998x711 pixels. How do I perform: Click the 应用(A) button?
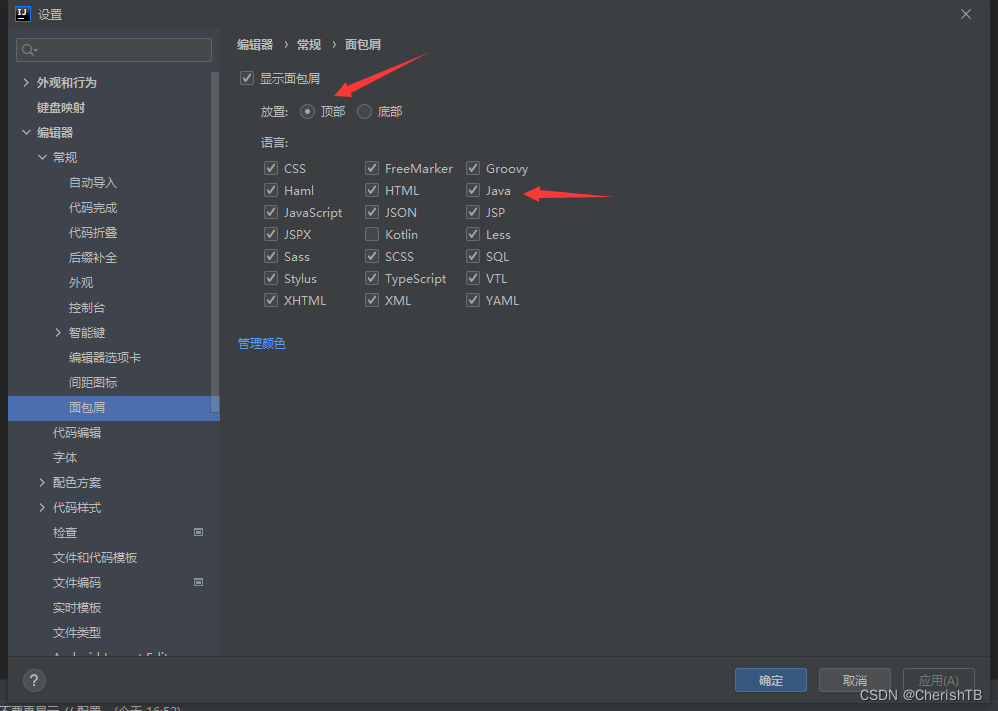[939, 680]
